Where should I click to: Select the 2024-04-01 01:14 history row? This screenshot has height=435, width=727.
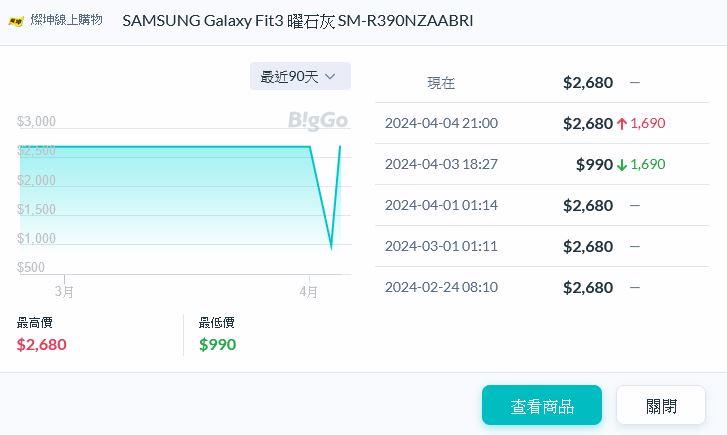[x=440, y=206]
